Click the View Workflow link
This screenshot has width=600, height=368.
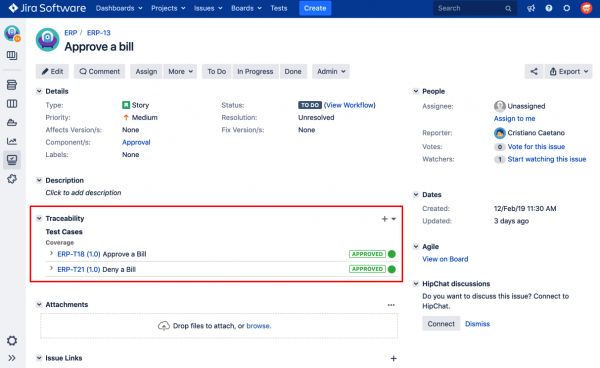click(350, 105)
